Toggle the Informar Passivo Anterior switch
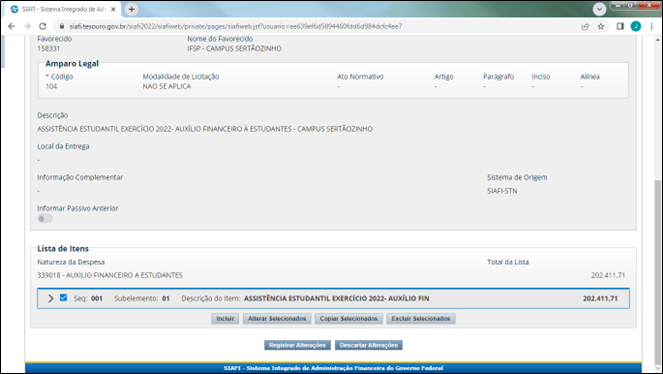 45,218
